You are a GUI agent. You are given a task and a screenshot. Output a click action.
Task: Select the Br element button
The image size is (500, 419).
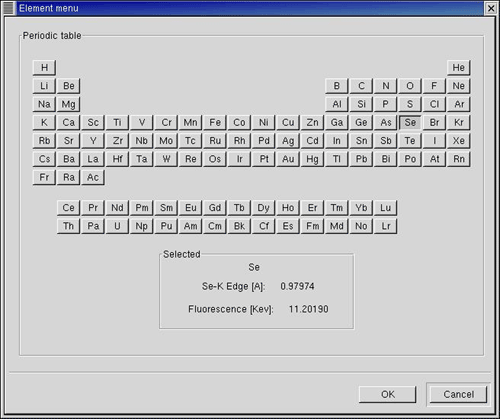tap(434, 123)
